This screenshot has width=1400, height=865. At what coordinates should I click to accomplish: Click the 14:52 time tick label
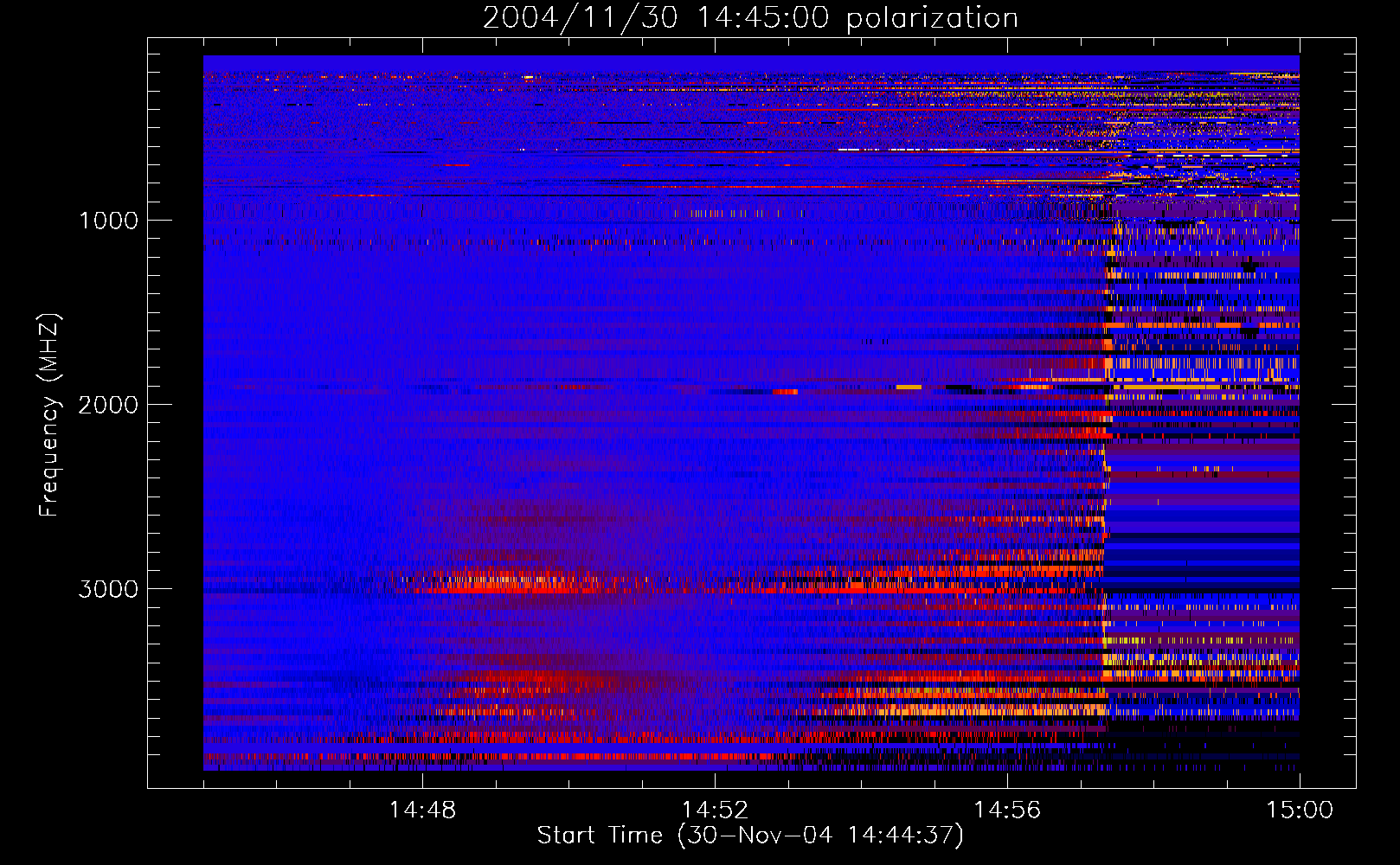715,811
